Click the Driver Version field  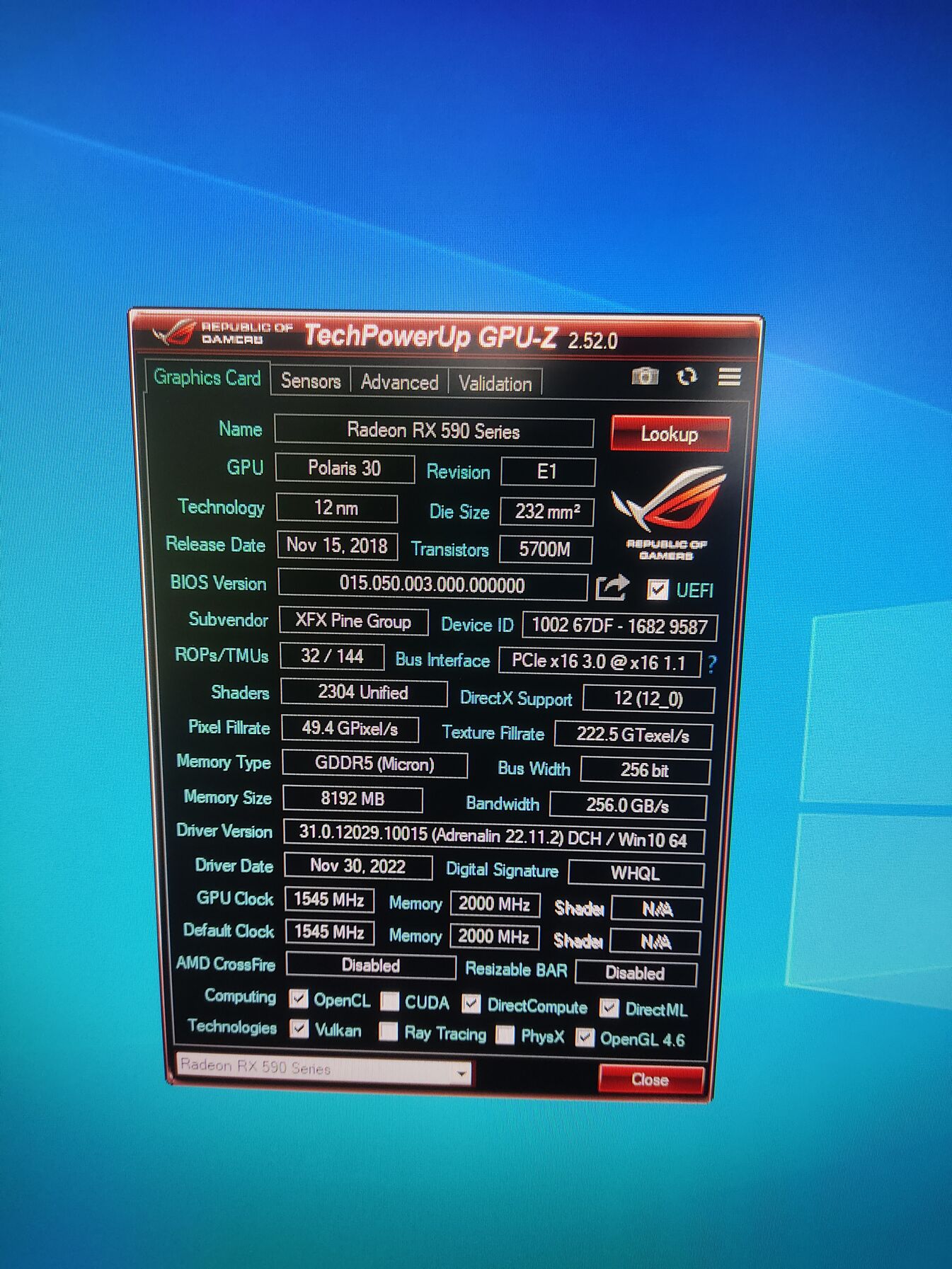[493, 837]
